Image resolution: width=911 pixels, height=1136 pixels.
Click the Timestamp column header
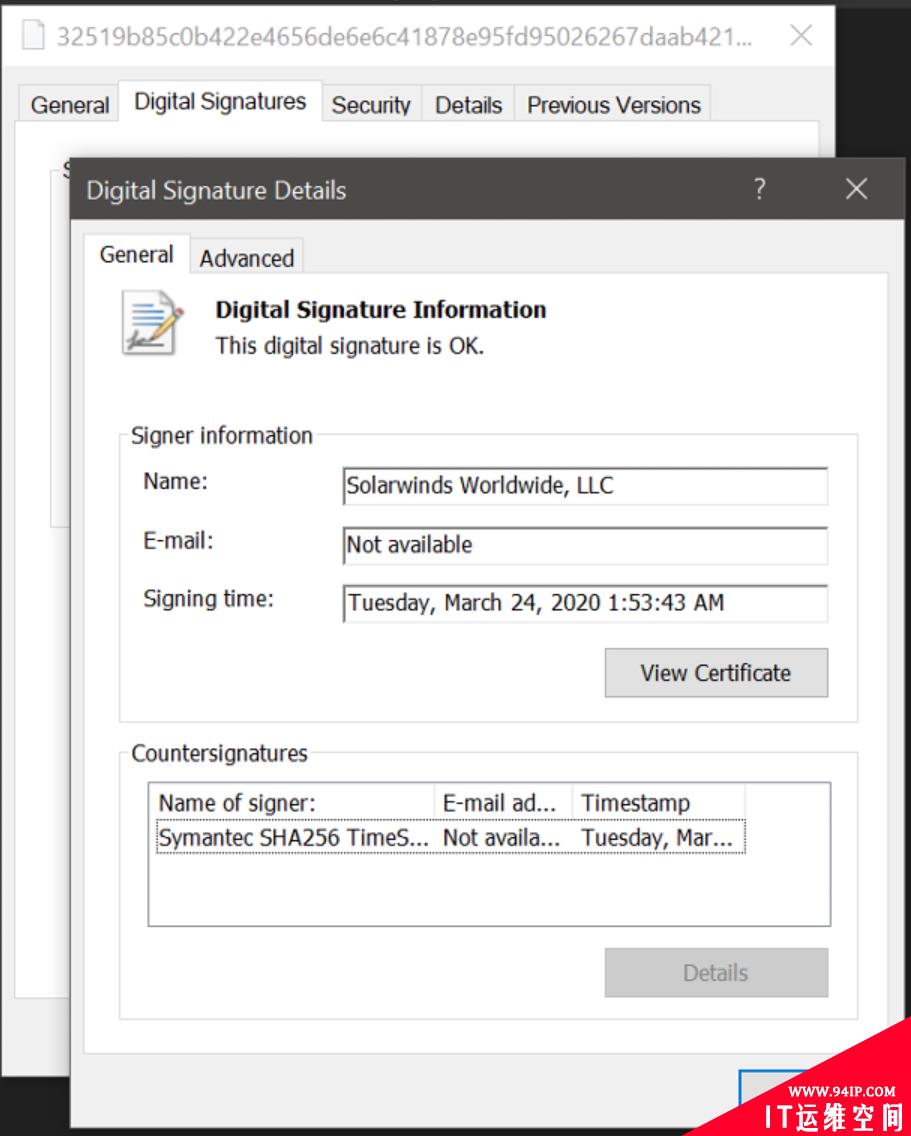click(659, 803)
